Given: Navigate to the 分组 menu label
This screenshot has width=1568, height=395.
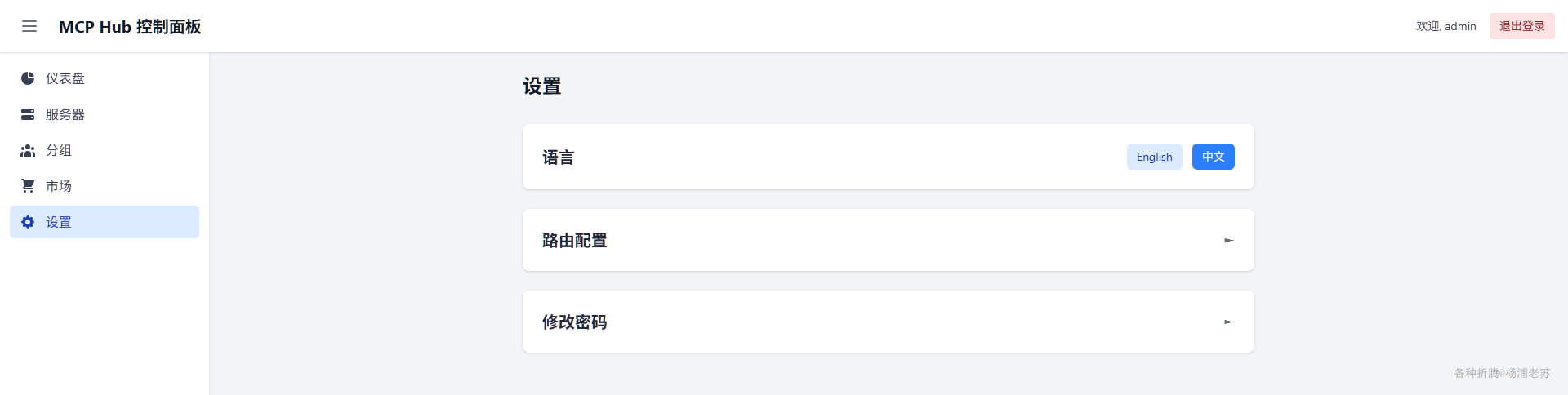Looking at the screenshot, I should point(59,150).
